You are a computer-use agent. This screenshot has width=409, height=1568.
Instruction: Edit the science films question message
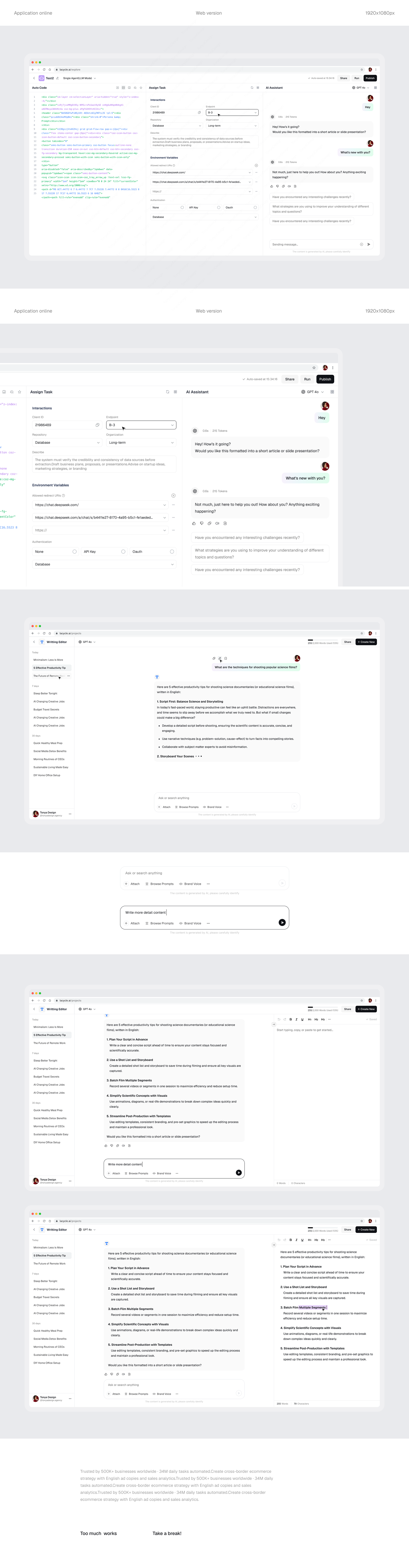coord(220,658)
